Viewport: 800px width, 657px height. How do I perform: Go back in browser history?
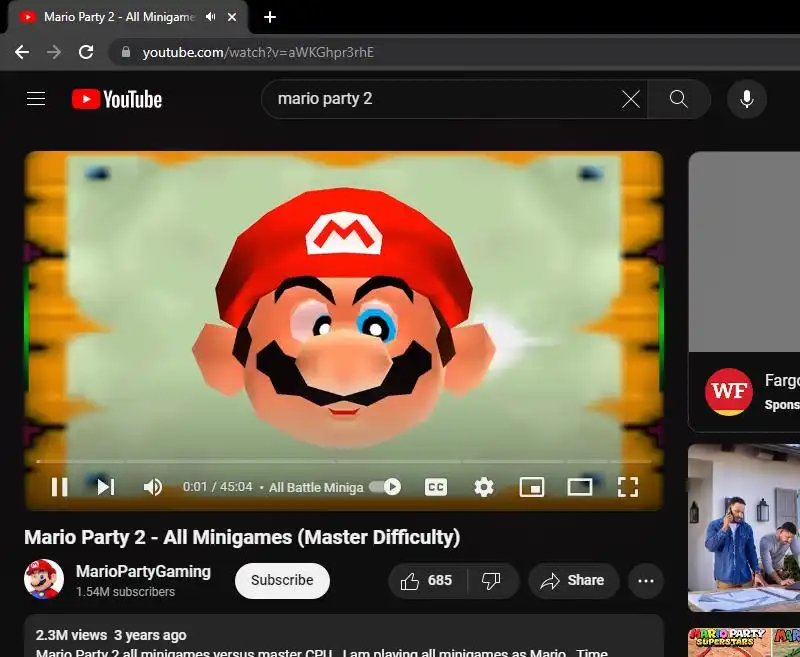(x=21, y=52)
